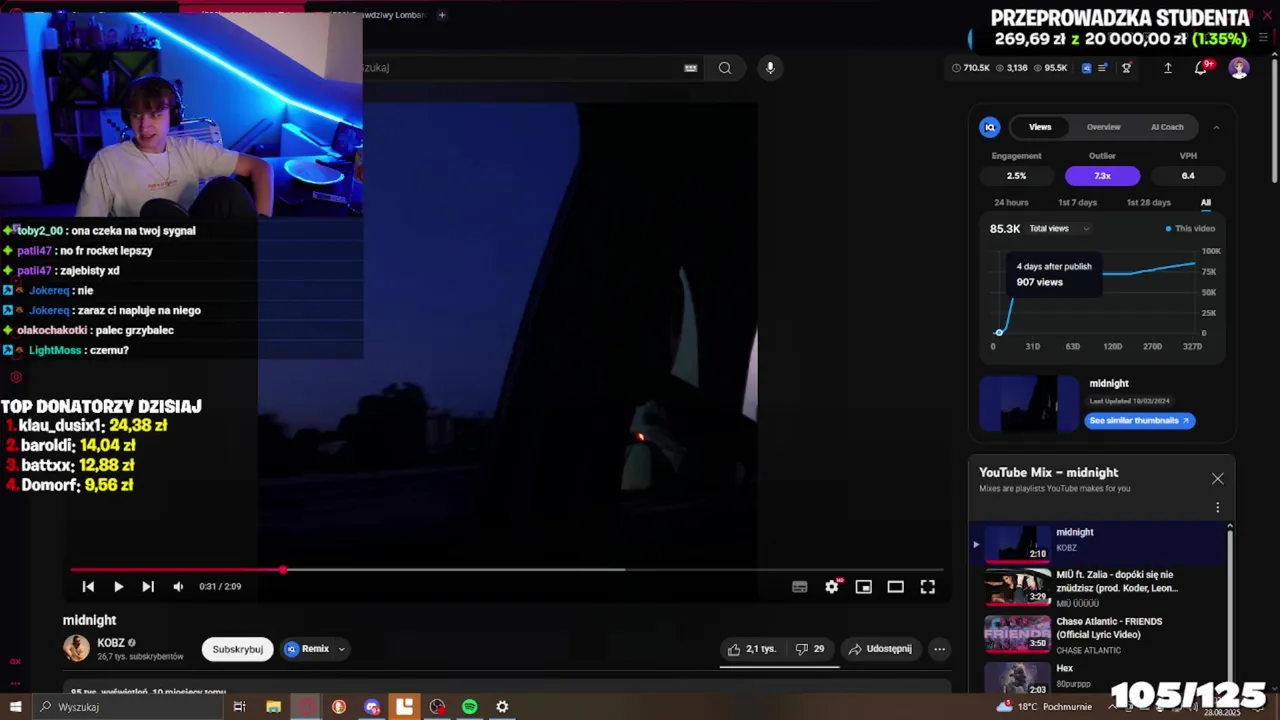Open the Windows Start menu
The width and height of the screenshot is (1280, 720).
(15, 707)
